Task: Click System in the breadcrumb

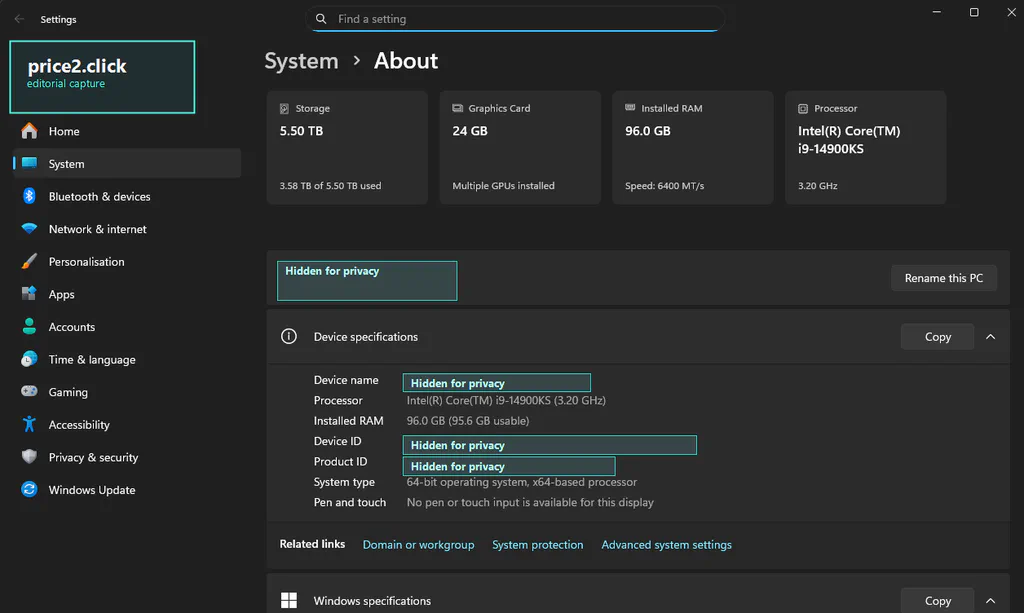Action: click(x=302, y=61)
